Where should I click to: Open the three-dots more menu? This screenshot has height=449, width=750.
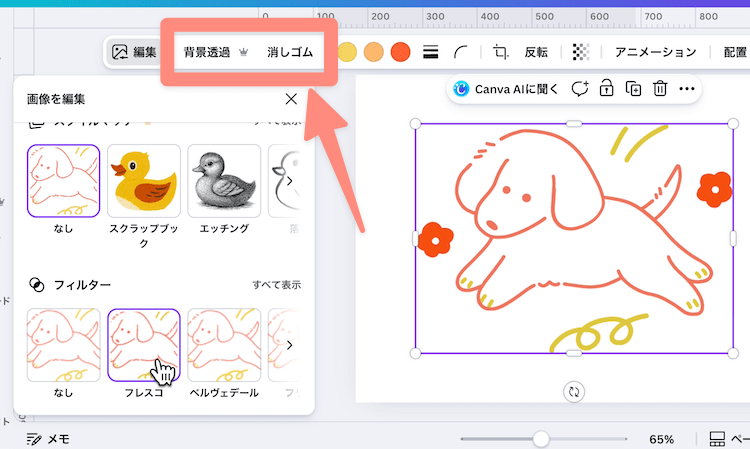pos(687,89)
